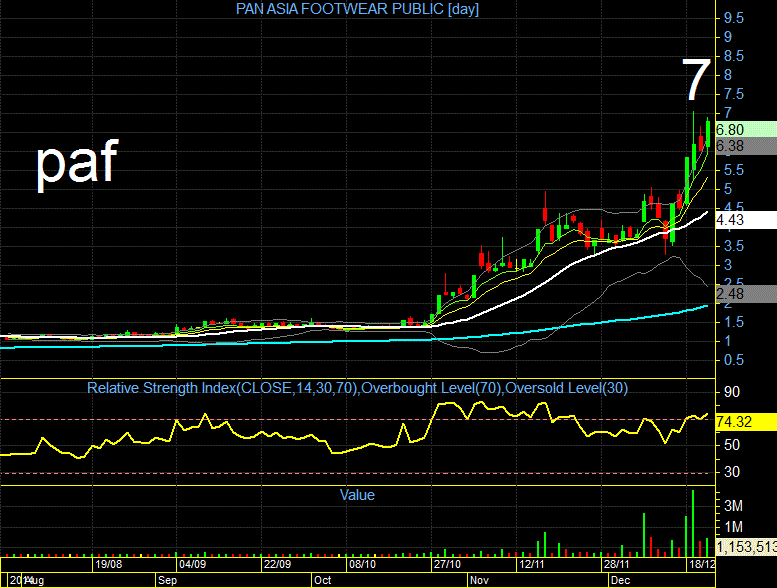Image resolution: width=777 pixels, height=588 pixels.
Task: Click the 2.48 lower band value label
Action: (x=746, y=294)
